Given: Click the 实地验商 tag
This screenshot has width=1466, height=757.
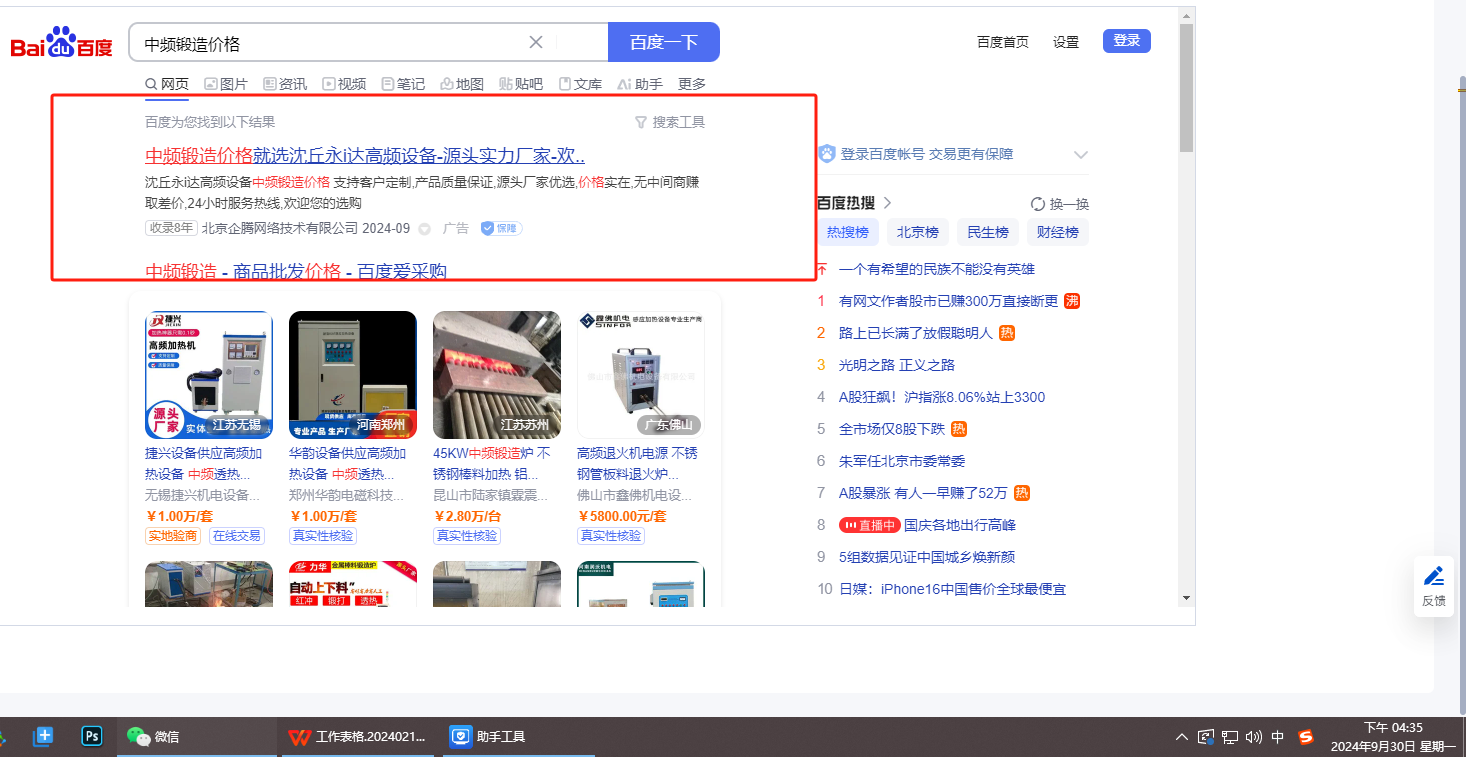Looking at the screenshot, I should point(173,536).
